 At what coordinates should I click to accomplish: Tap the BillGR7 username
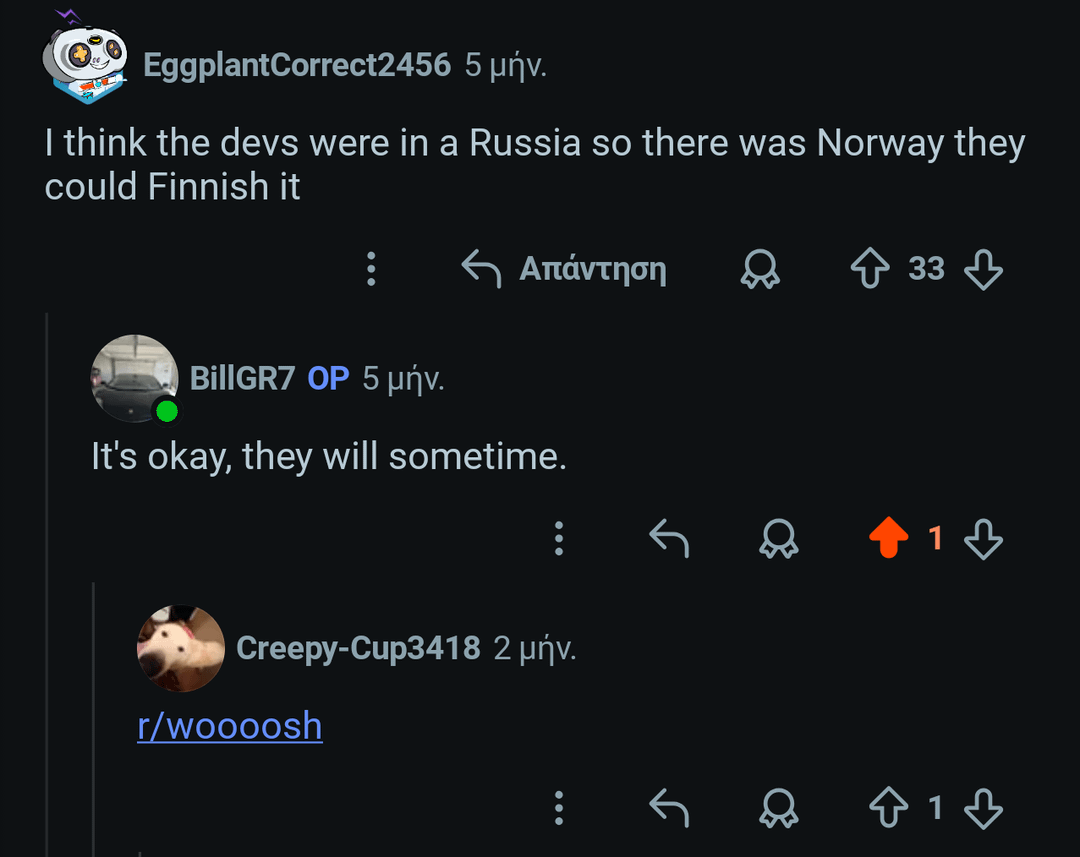[242, 378]
